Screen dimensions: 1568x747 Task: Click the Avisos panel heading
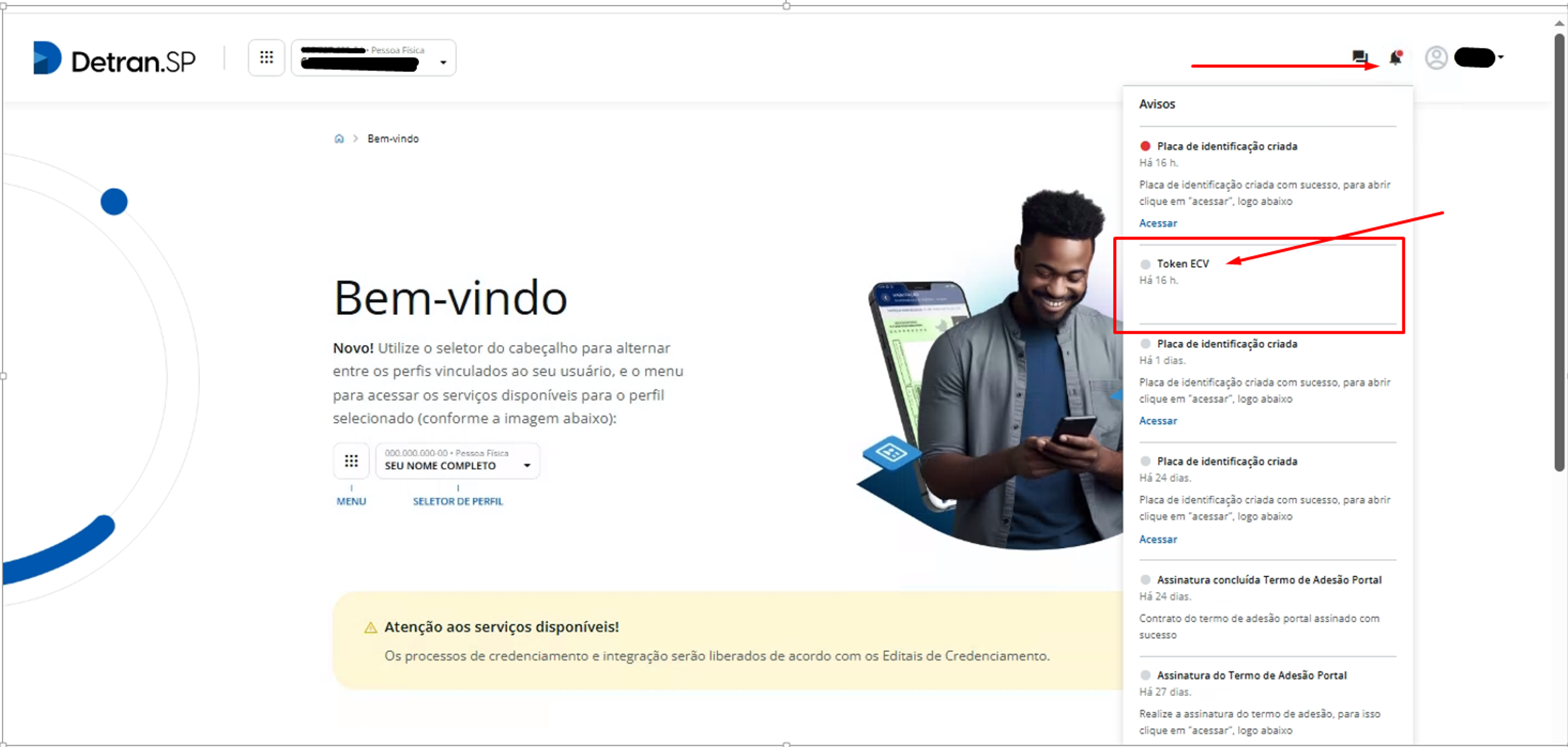click(x=1157, y=104)
